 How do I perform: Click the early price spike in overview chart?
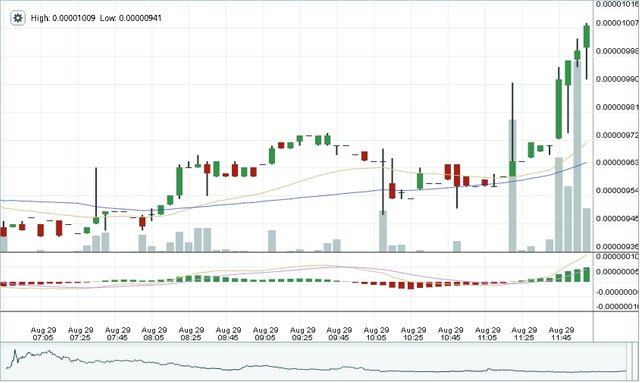tap(15, 353)
